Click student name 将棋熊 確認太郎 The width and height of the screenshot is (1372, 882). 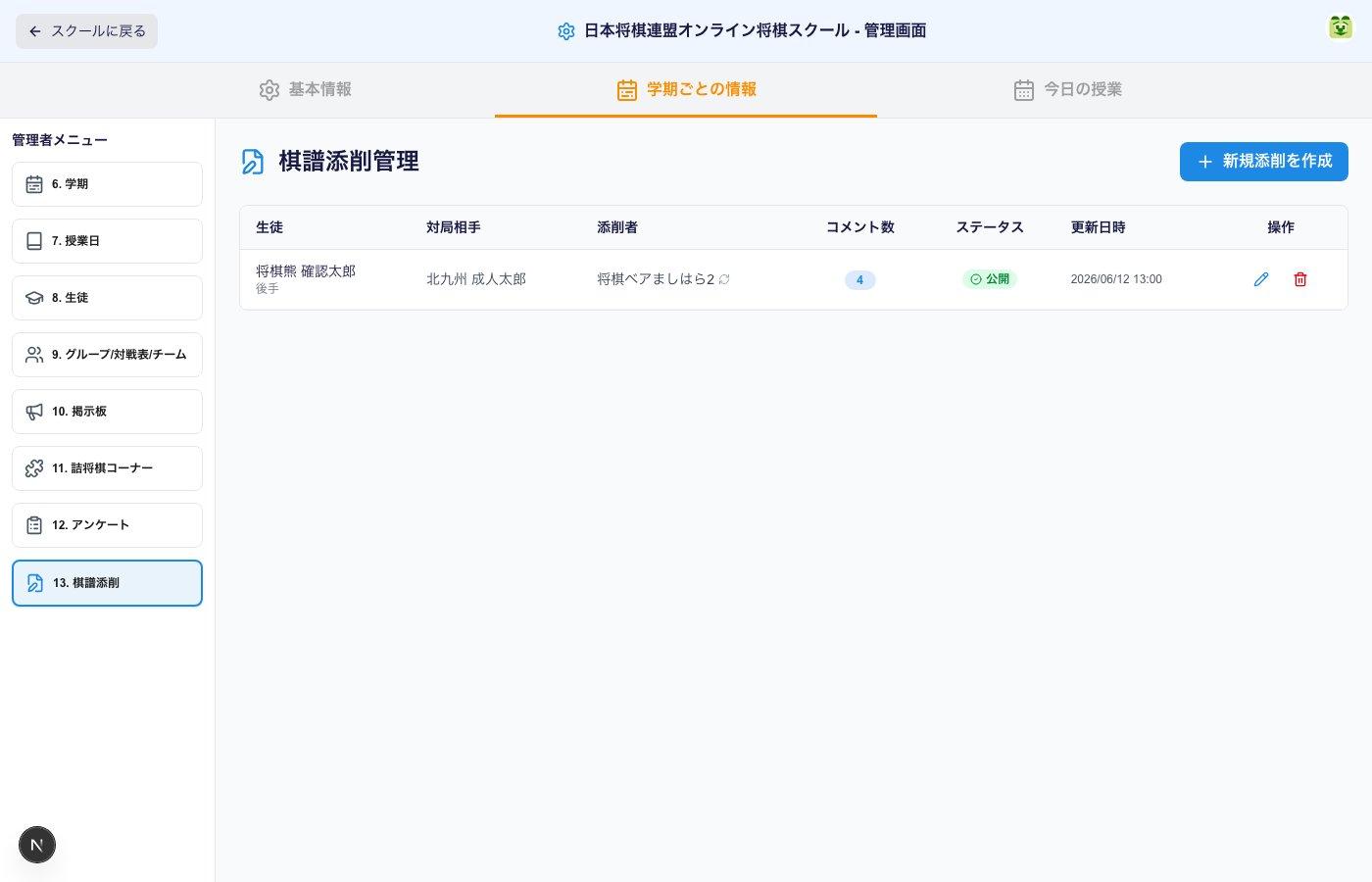click(x=306, y=271)
